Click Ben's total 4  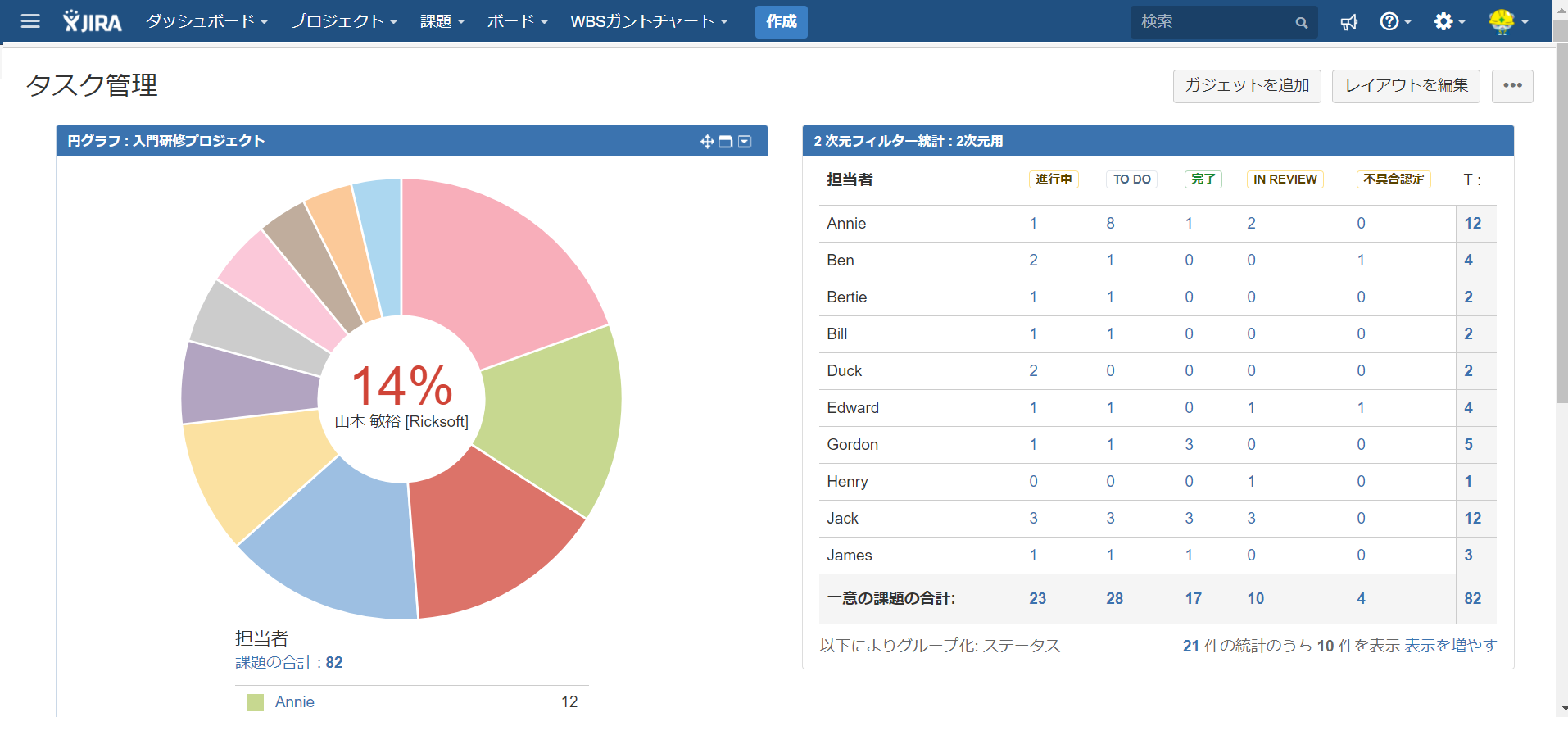(1468, 261)
